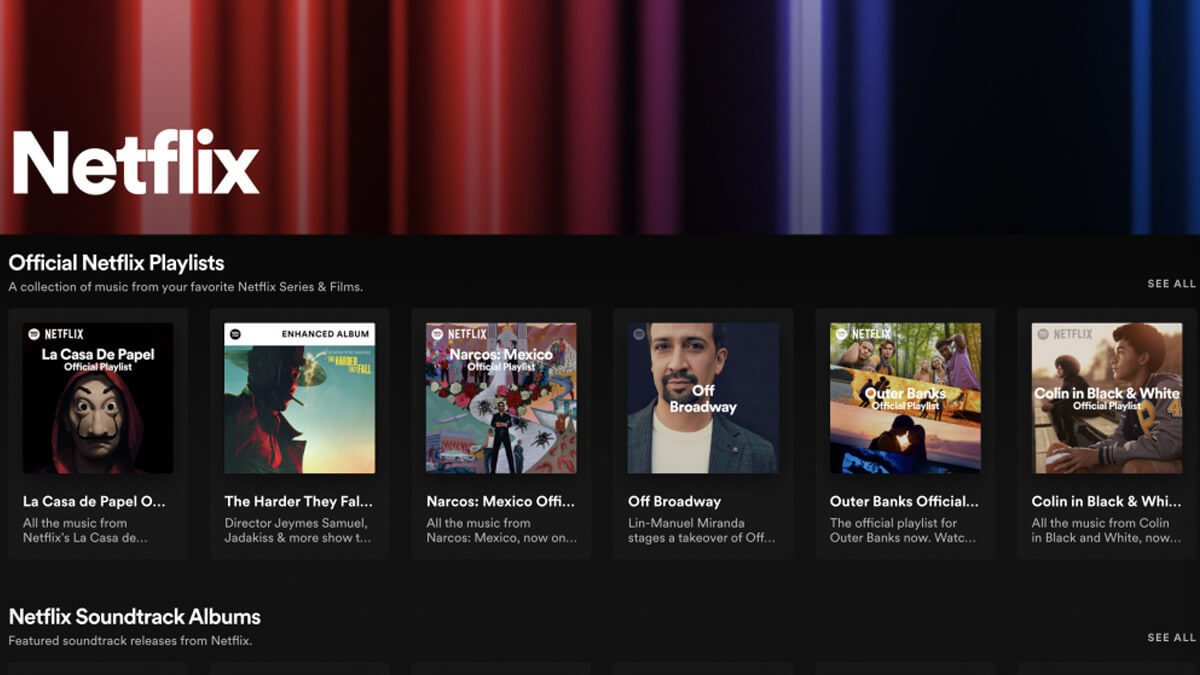This screenshot has width=1200, height=675.
Task: Click "Outer Banks Official..." title text
Action: coord(904,502)
